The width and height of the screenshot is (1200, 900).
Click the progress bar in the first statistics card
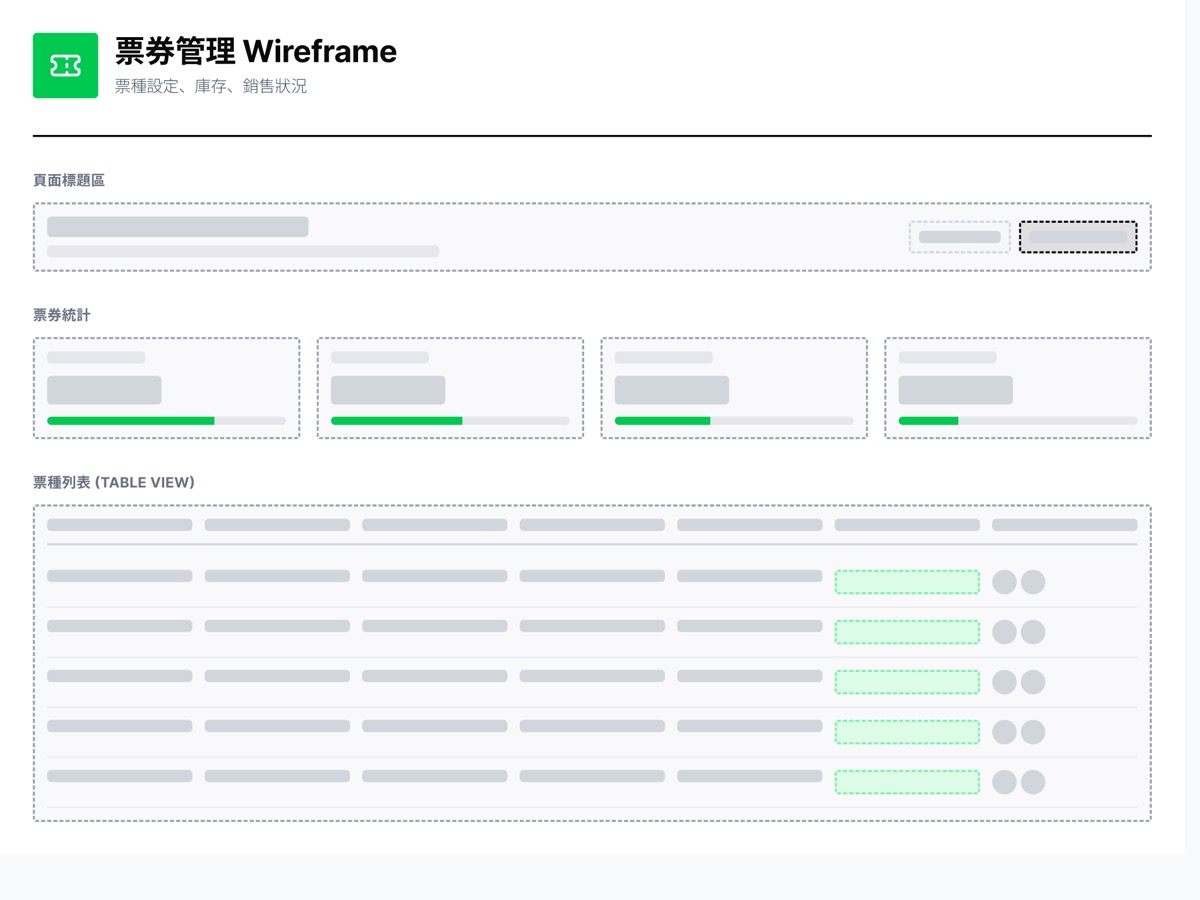coord(166,421)
